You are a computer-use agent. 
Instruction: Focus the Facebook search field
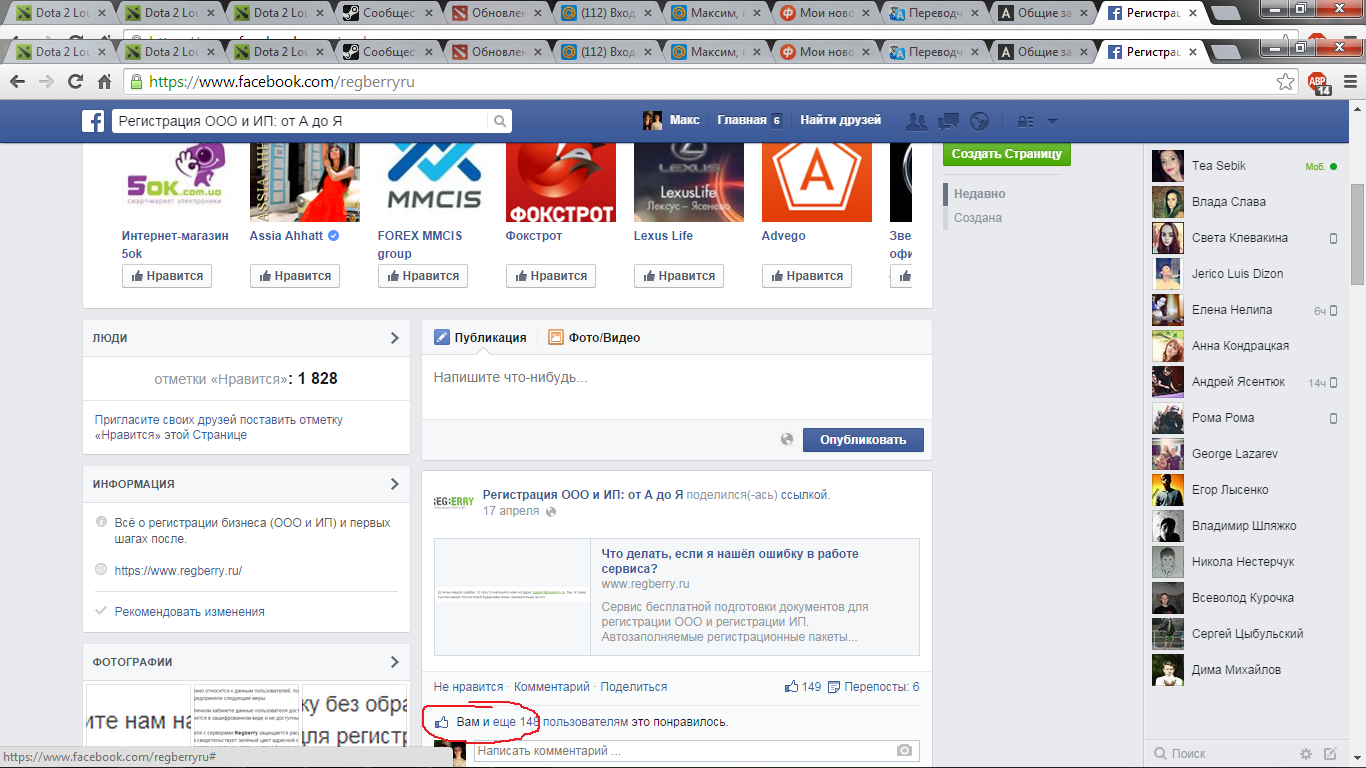click(301, 121)
